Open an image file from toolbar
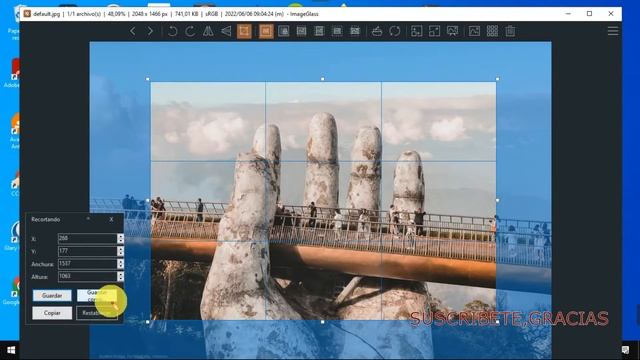The image size is (640, 360). point(377,31)
